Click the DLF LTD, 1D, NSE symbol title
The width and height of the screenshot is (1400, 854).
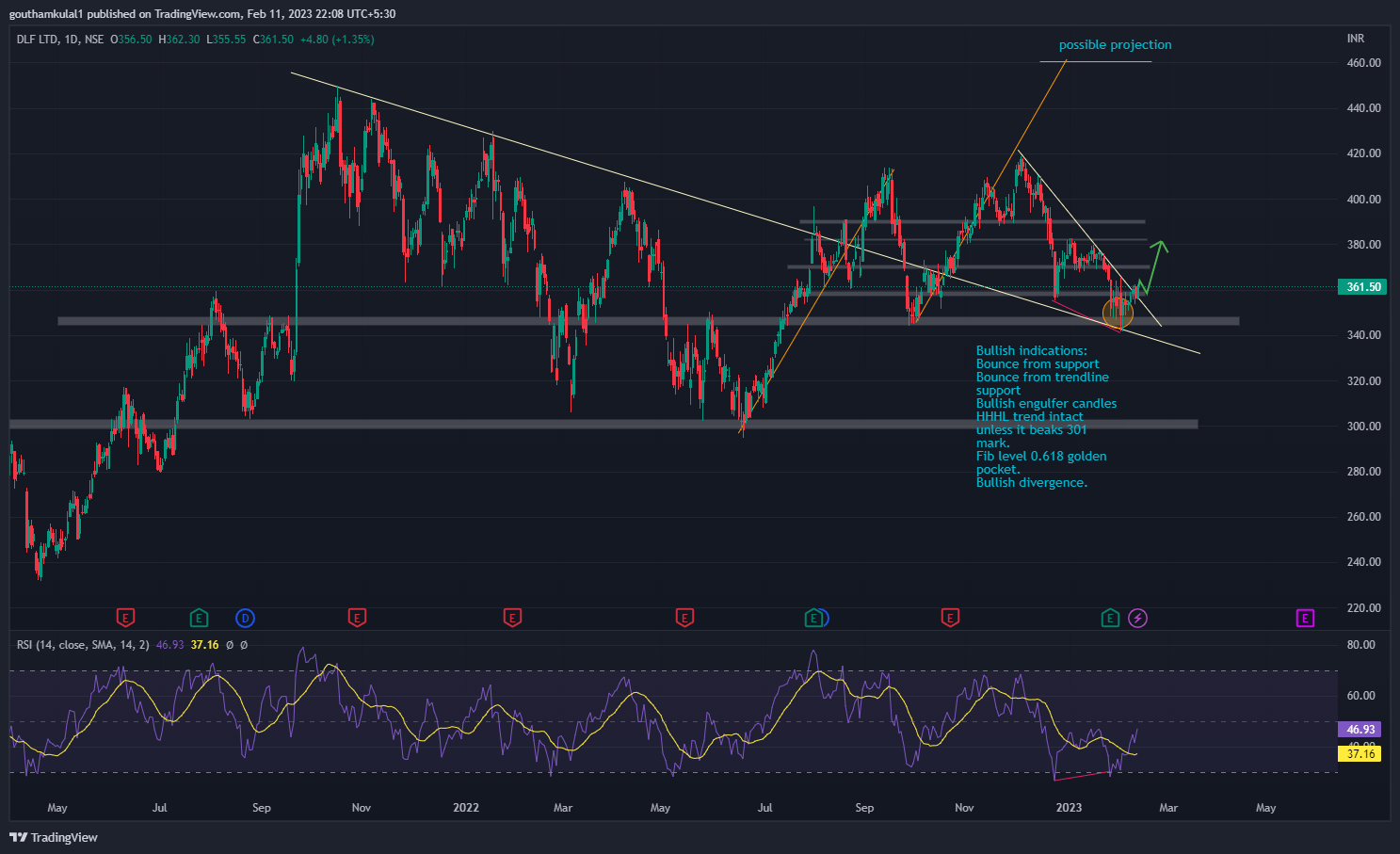click(x=60, y=40)
